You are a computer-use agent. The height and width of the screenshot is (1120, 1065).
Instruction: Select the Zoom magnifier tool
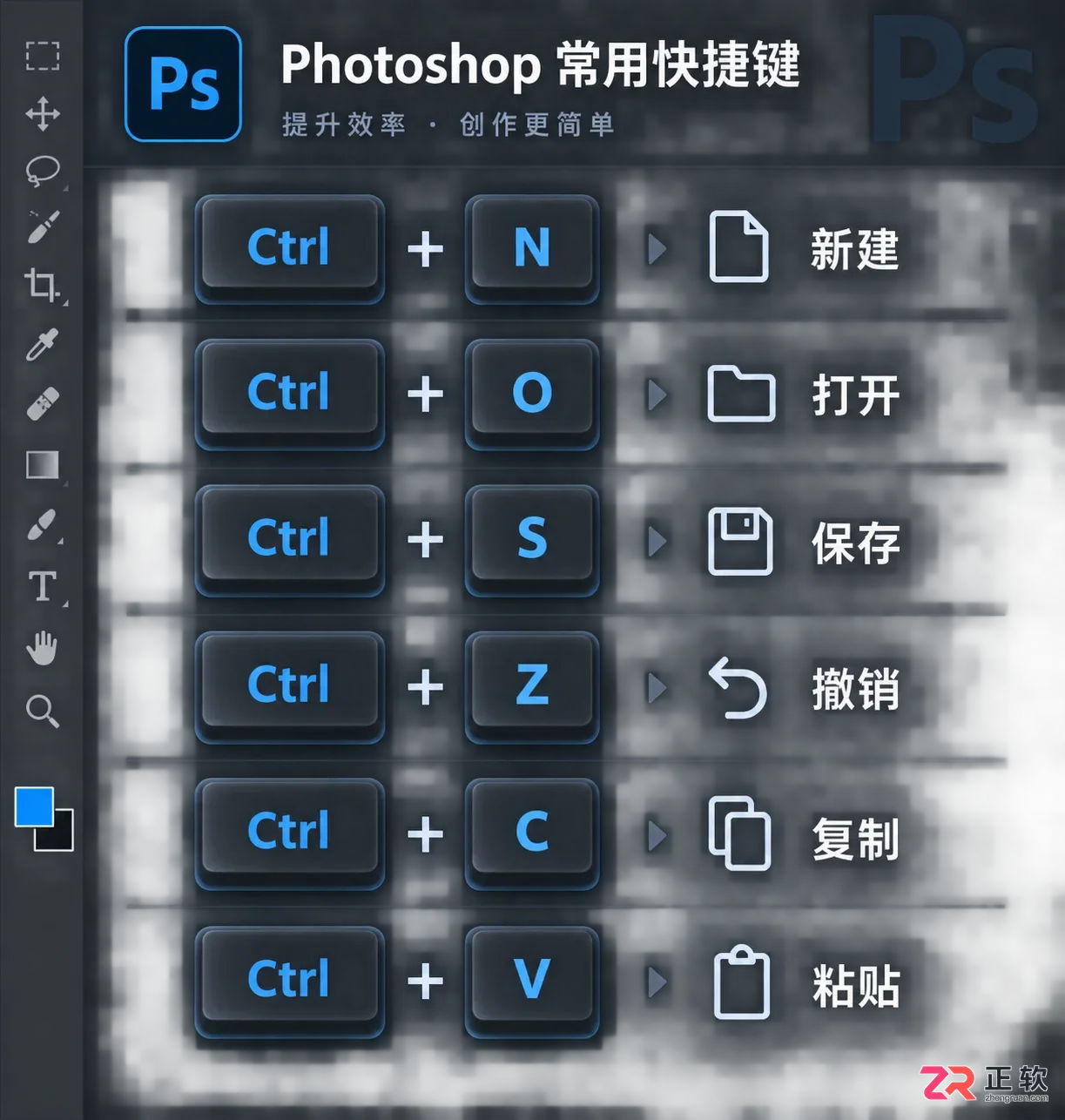tap(43, 711)
